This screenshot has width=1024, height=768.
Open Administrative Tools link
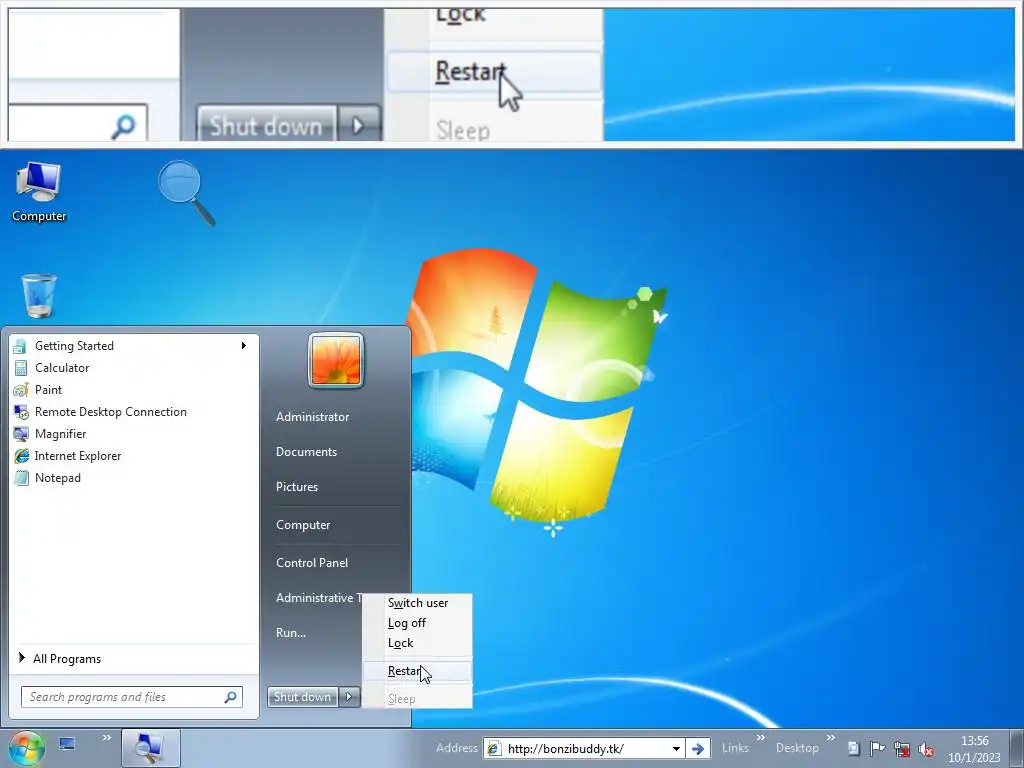319,598
